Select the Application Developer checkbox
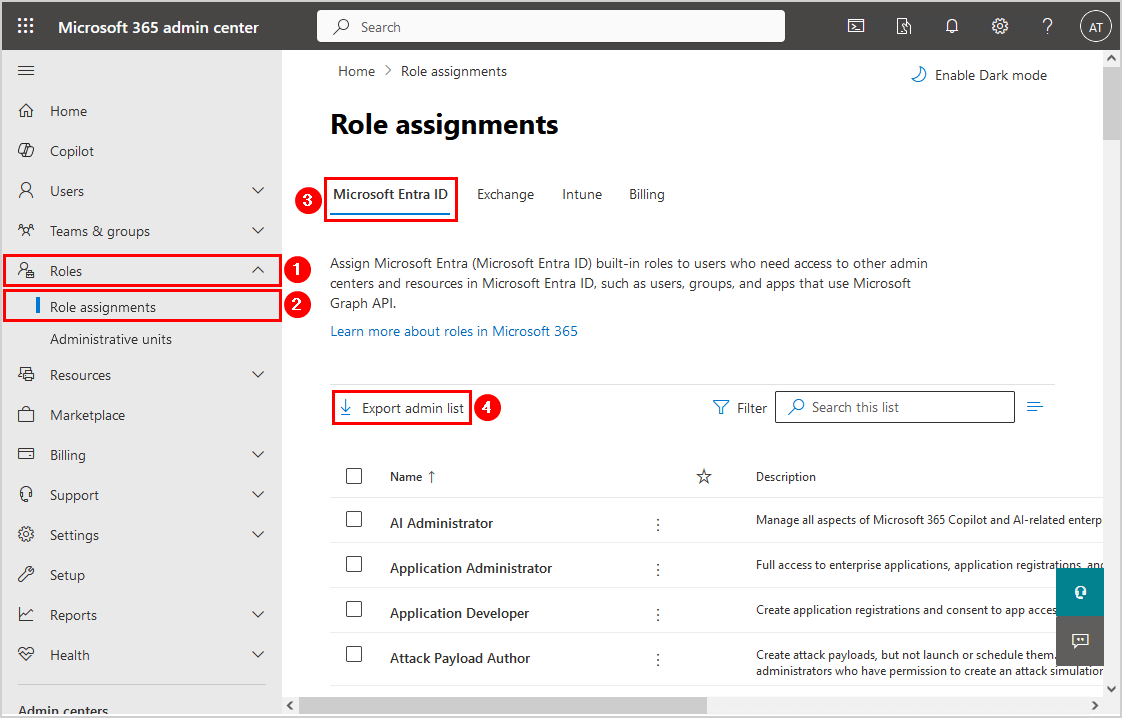Image resolution: width=1122 pixels, height=718 pixels. [354, 610]
